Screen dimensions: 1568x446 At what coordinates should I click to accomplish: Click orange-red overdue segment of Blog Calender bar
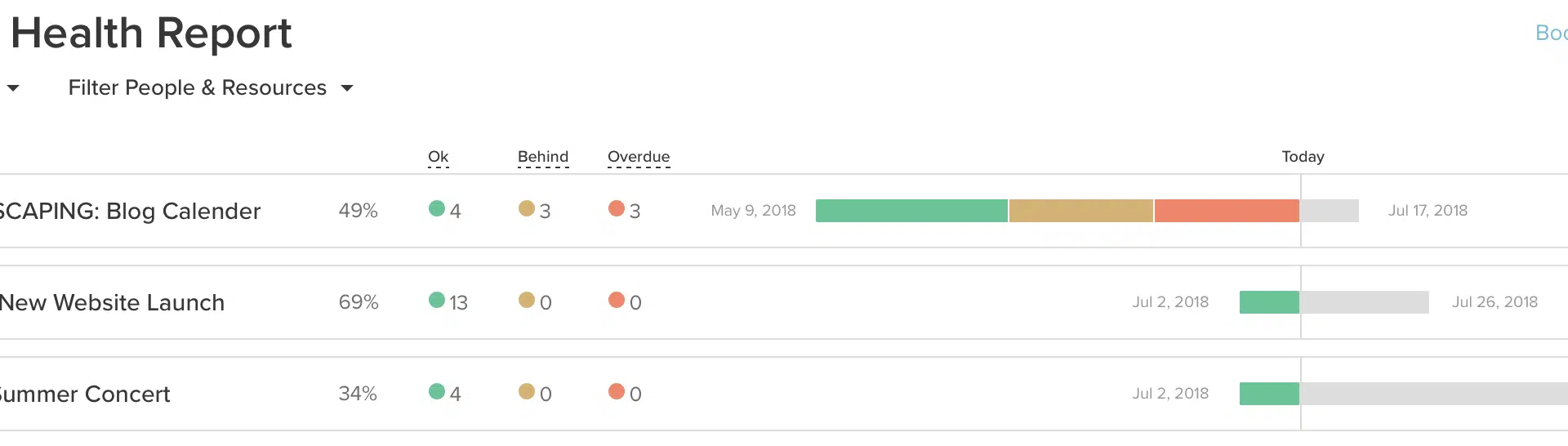point(1227,211)
